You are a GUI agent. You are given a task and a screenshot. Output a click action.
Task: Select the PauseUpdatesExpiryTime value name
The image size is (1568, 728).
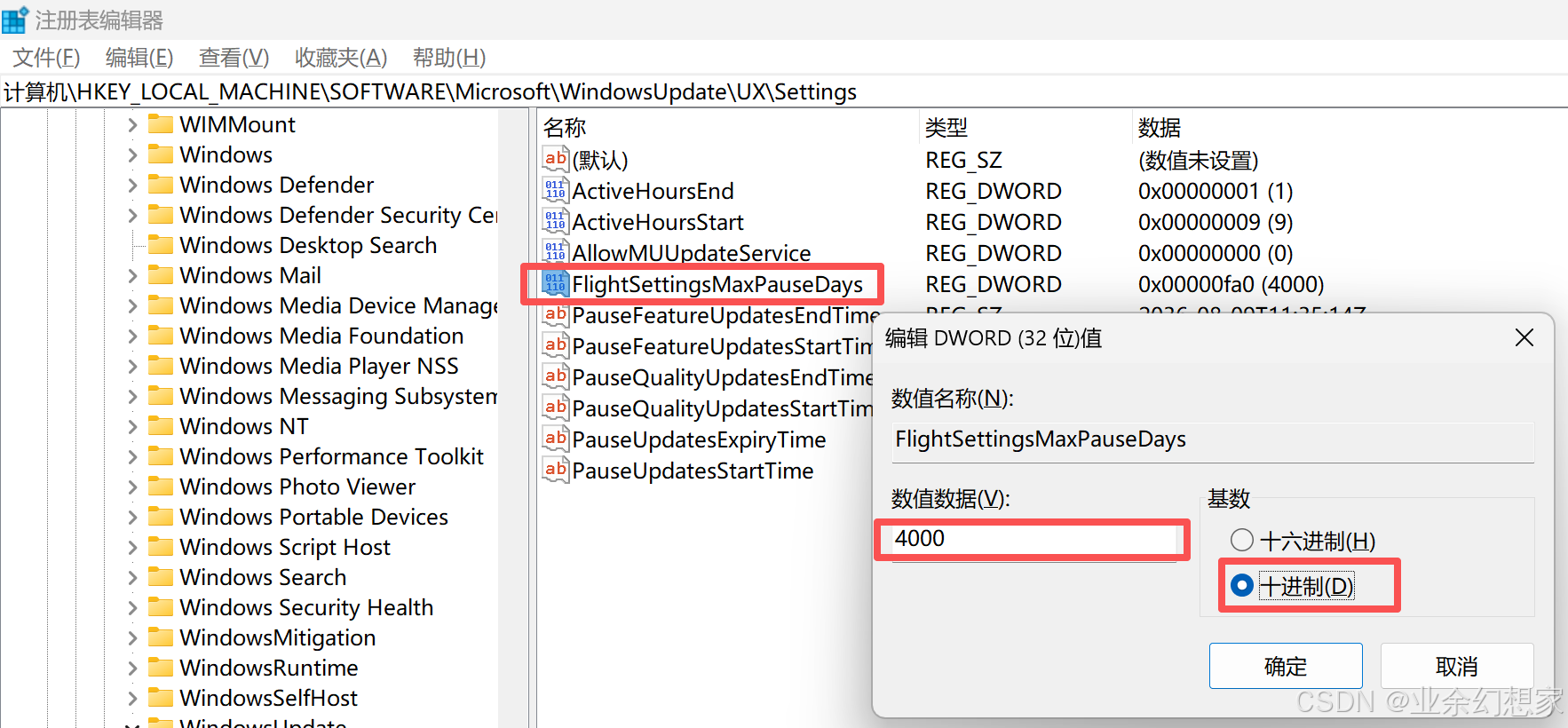point(699,439)
